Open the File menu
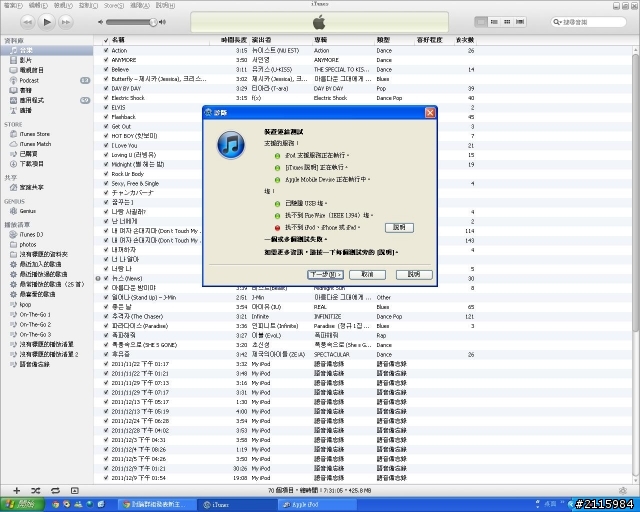The height and width of the screenshot is (512, 640). point(13,5)
